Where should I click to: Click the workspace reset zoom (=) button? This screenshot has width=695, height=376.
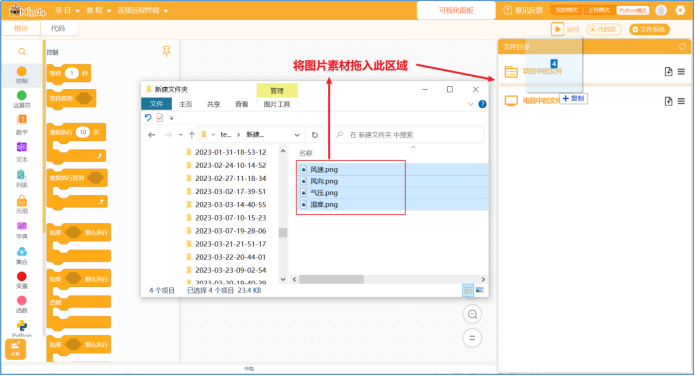tap(472, 338)
